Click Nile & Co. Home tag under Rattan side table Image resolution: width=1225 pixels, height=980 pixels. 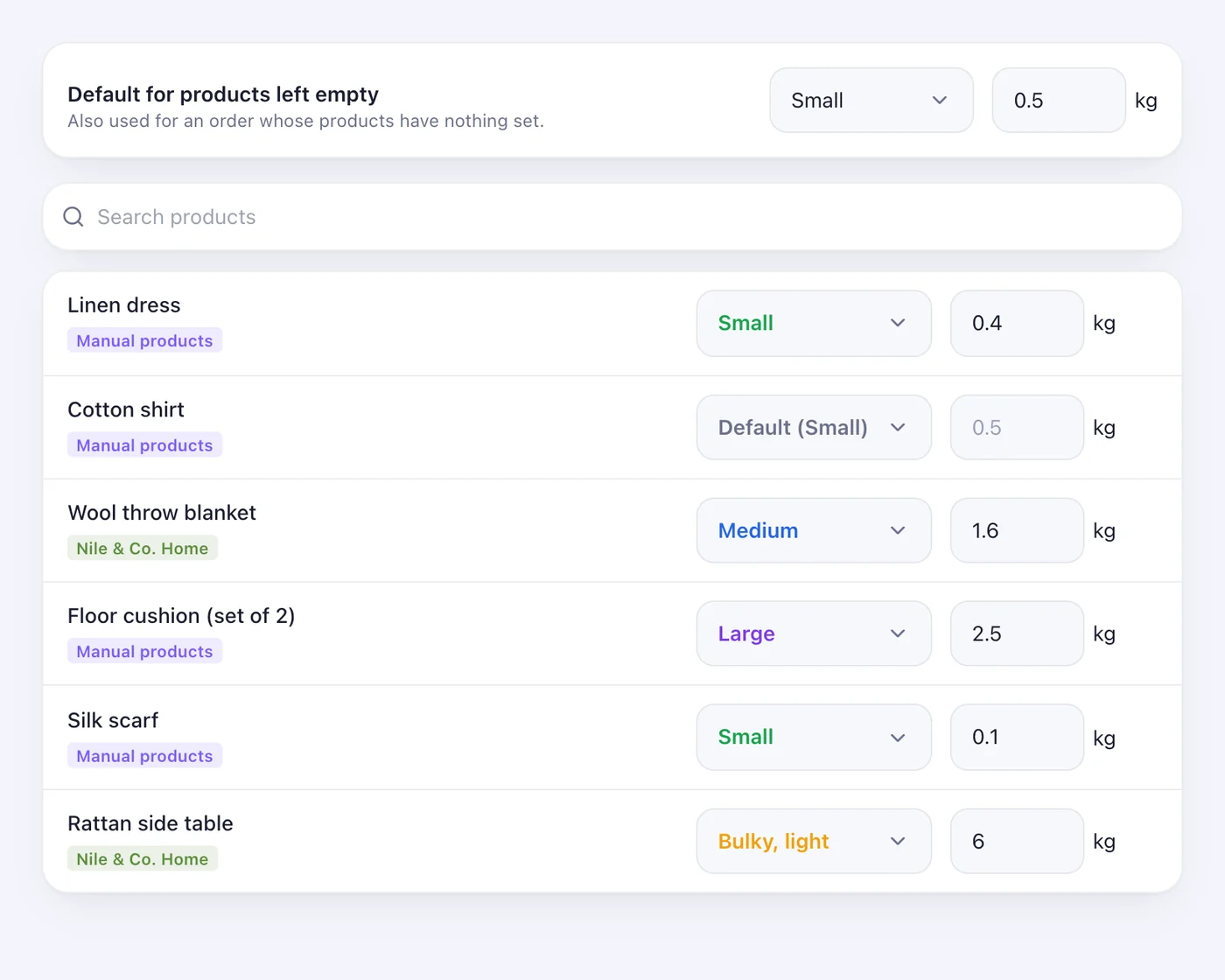(142, 859)
